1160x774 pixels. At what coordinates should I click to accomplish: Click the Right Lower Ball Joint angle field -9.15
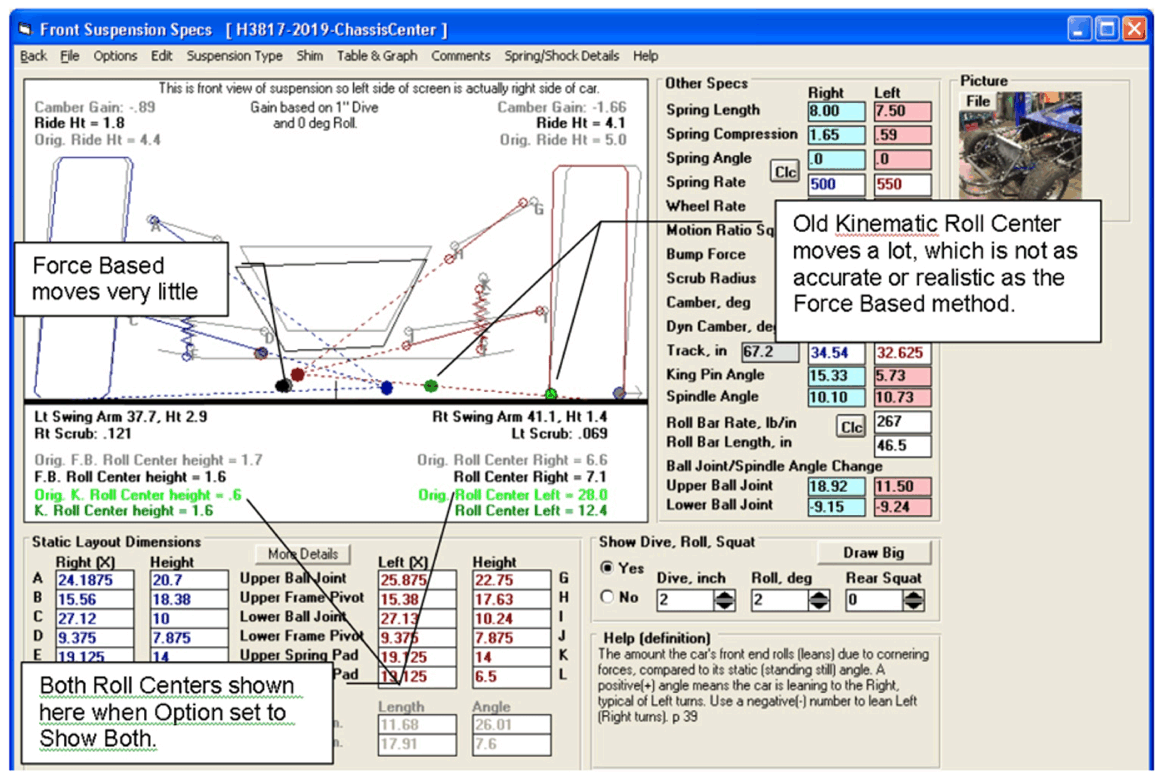coord(836,507)
